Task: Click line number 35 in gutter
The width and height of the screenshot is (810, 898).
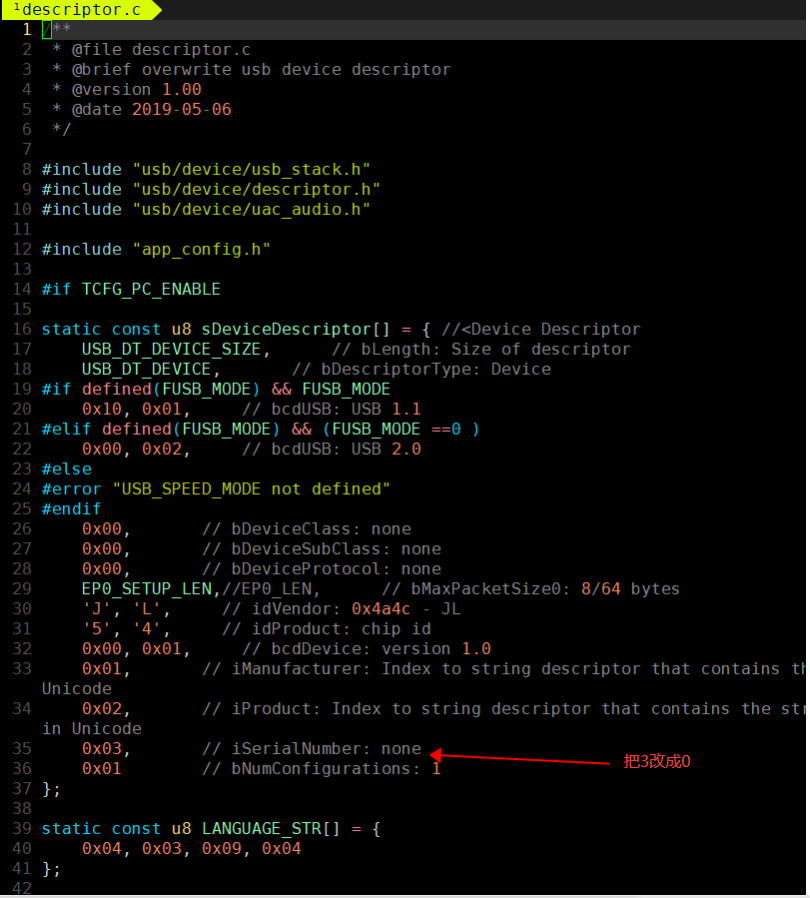Action: (22, 749)
